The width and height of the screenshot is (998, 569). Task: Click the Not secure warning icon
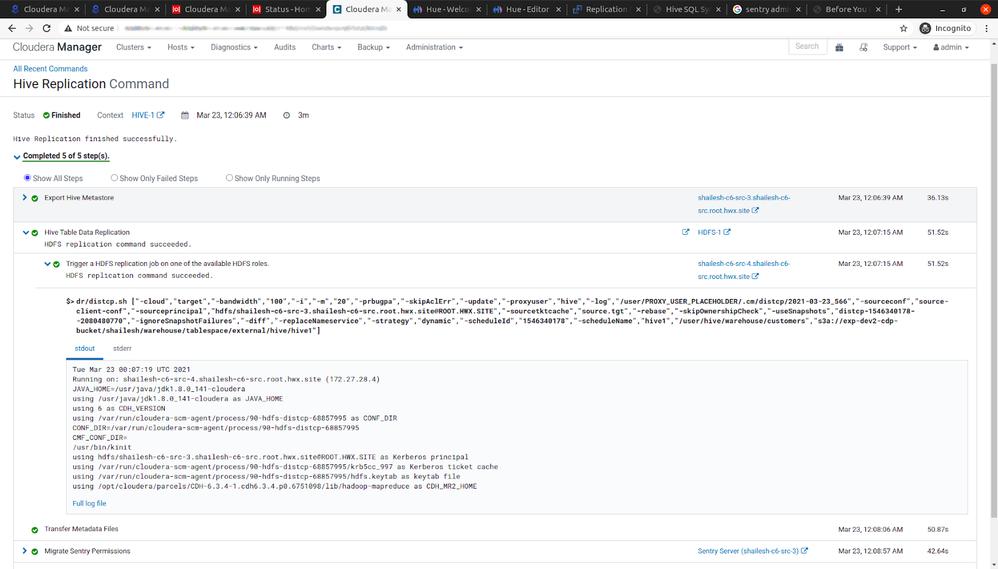(68, 28)
